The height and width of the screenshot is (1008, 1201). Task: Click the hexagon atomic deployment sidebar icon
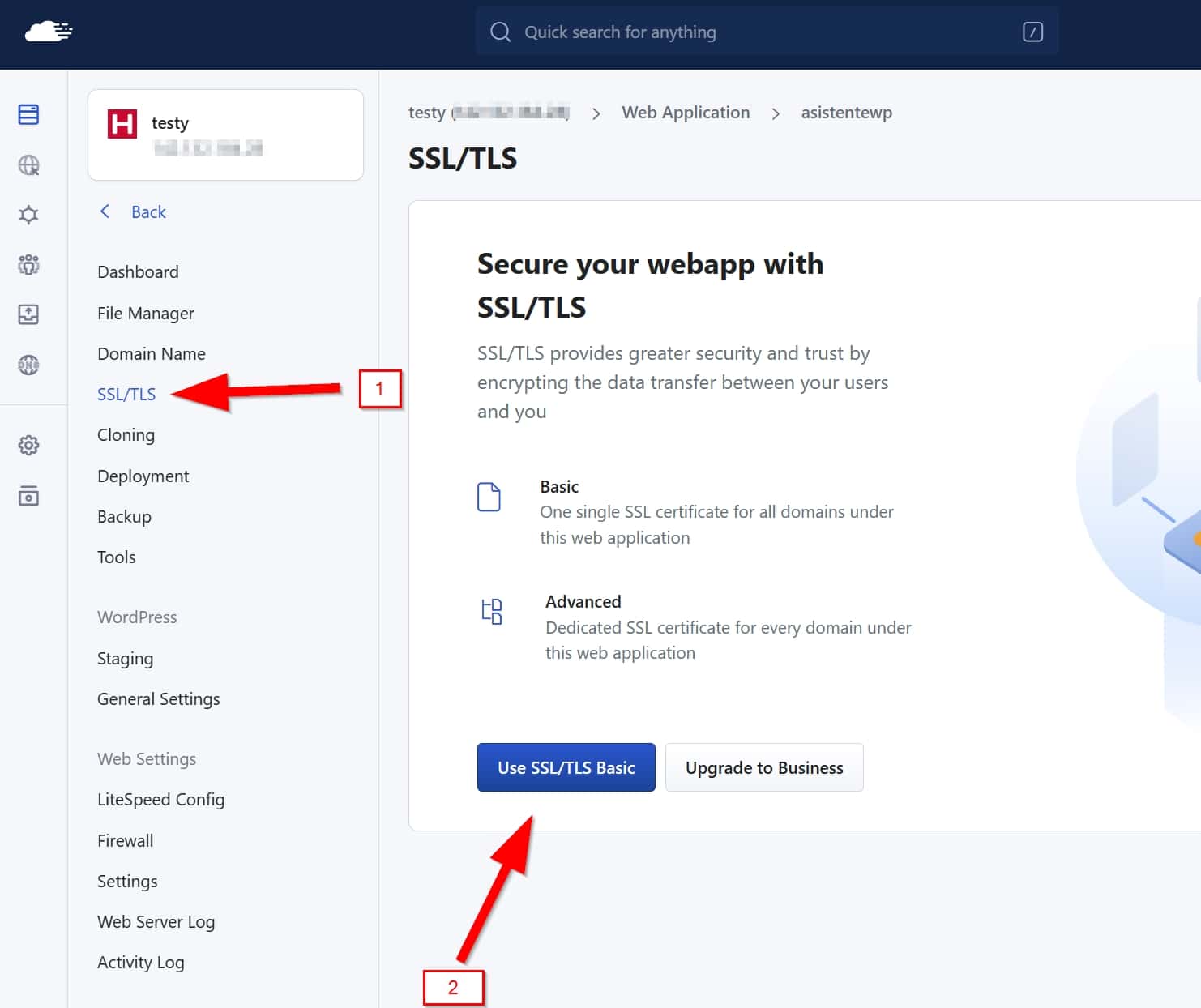click(28, 215)
